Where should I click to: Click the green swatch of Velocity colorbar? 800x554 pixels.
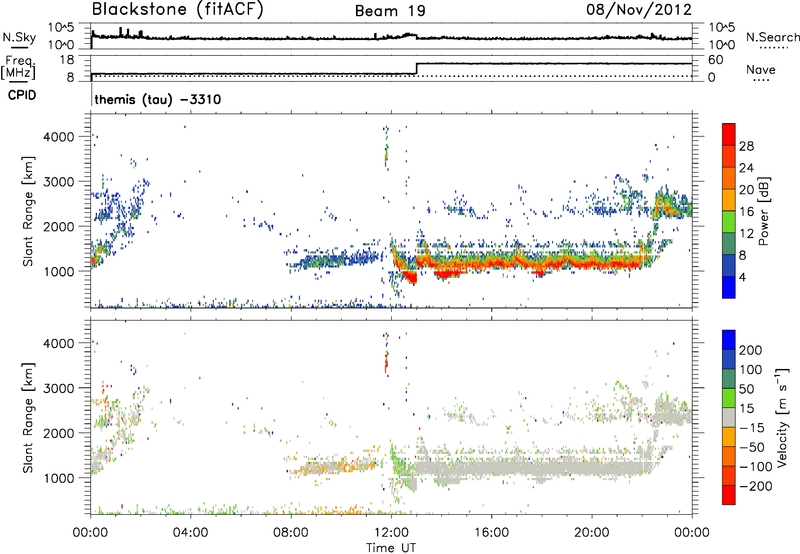[x=729, y=398]
